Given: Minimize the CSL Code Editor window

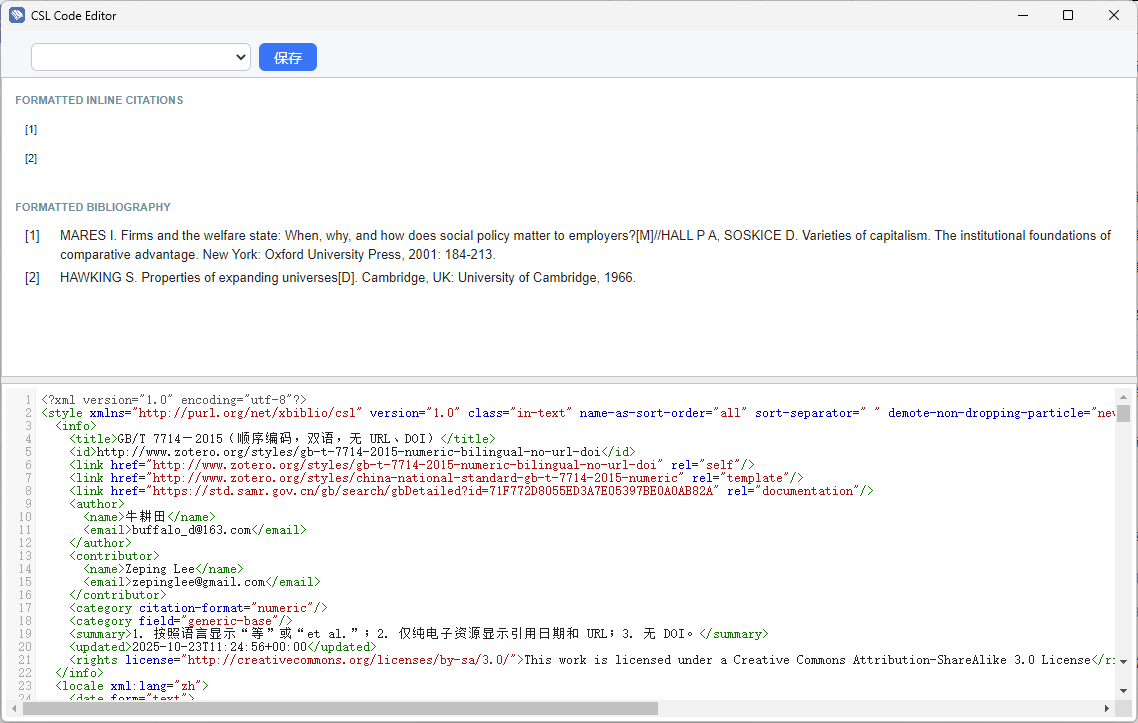Looking at the screenshot, I should [1022, 15].
